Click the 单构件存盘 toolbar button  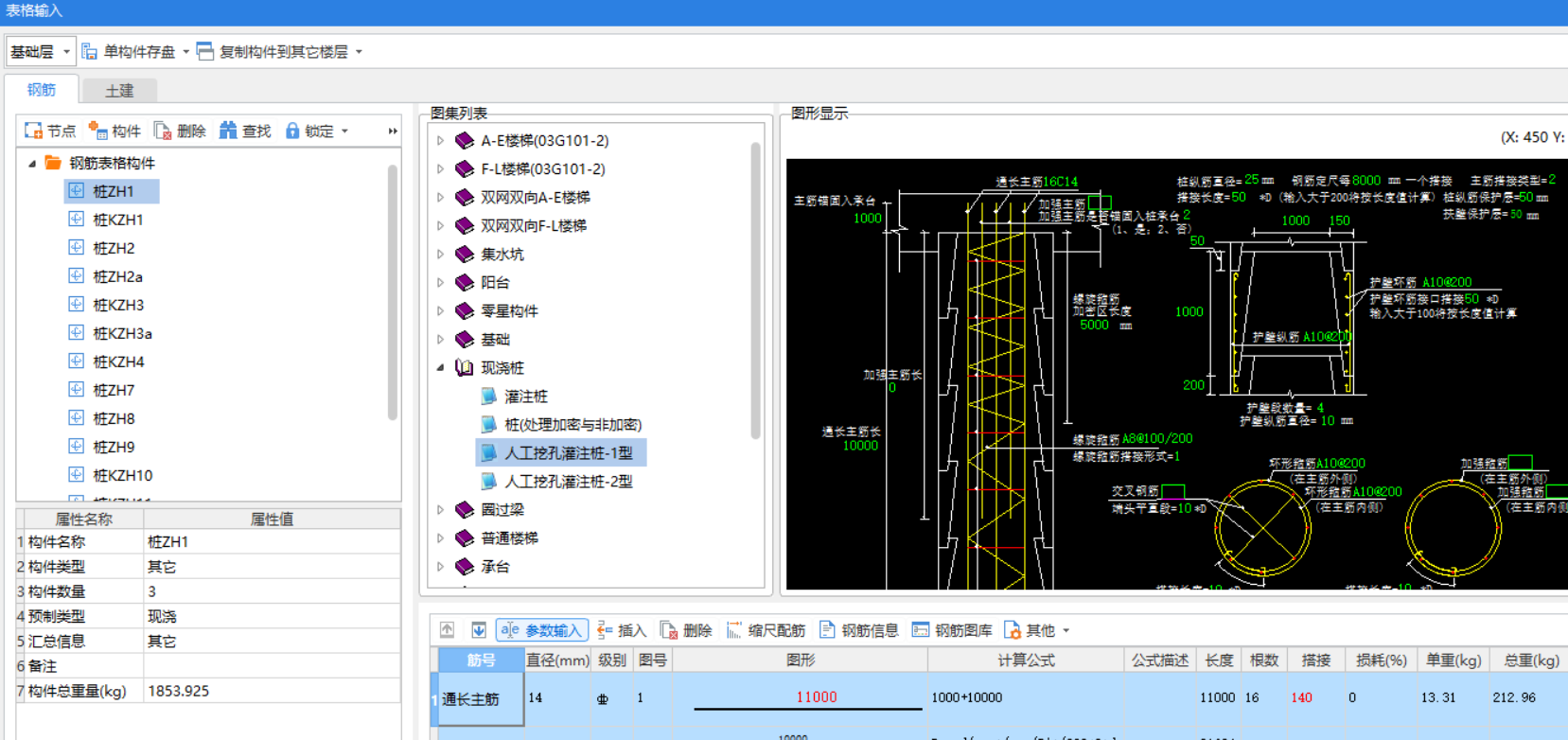(x=129, y=51)
